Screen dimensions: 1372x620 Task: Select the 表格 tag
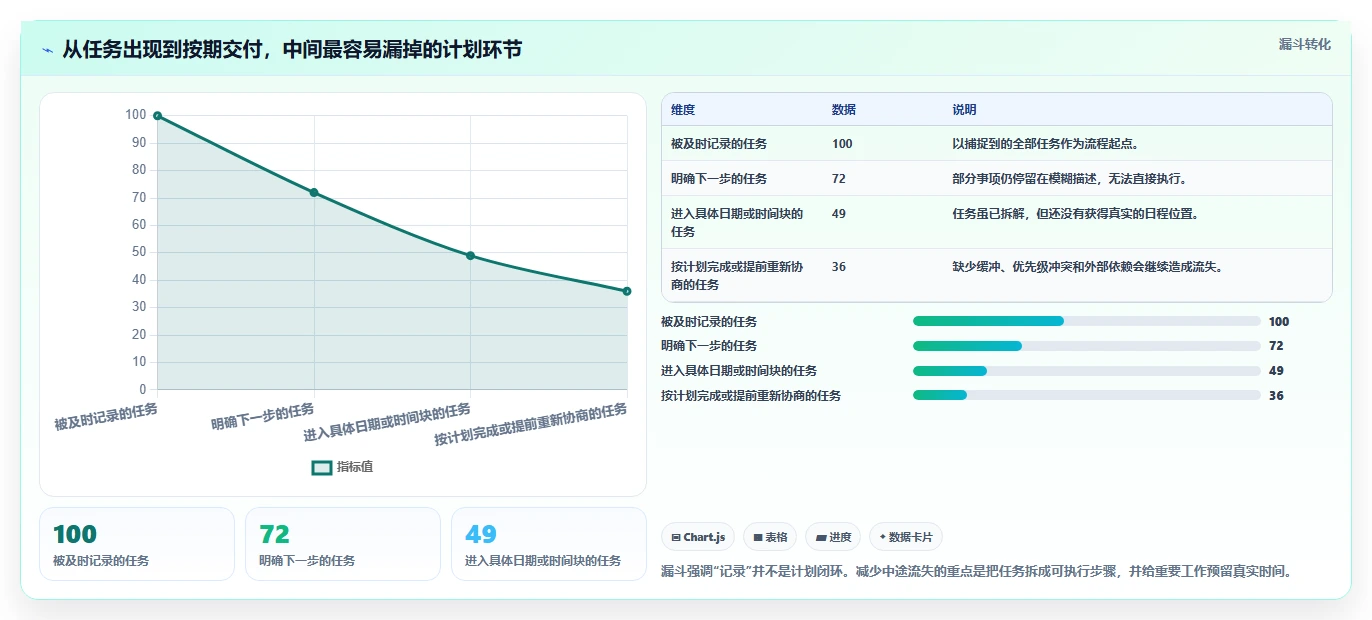[x=770, y=537]
